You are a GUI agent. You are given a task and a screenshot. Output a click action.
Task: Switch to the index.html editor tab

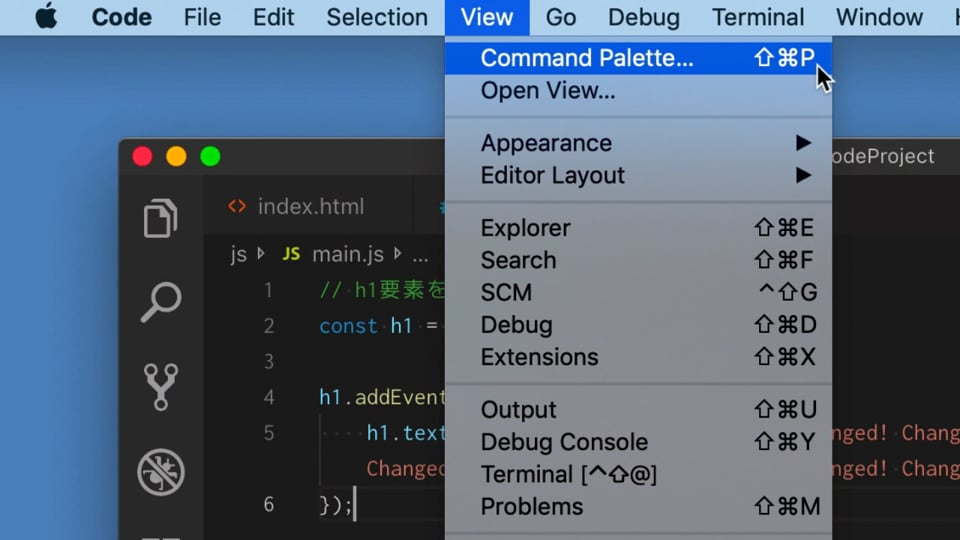point(309,206)
